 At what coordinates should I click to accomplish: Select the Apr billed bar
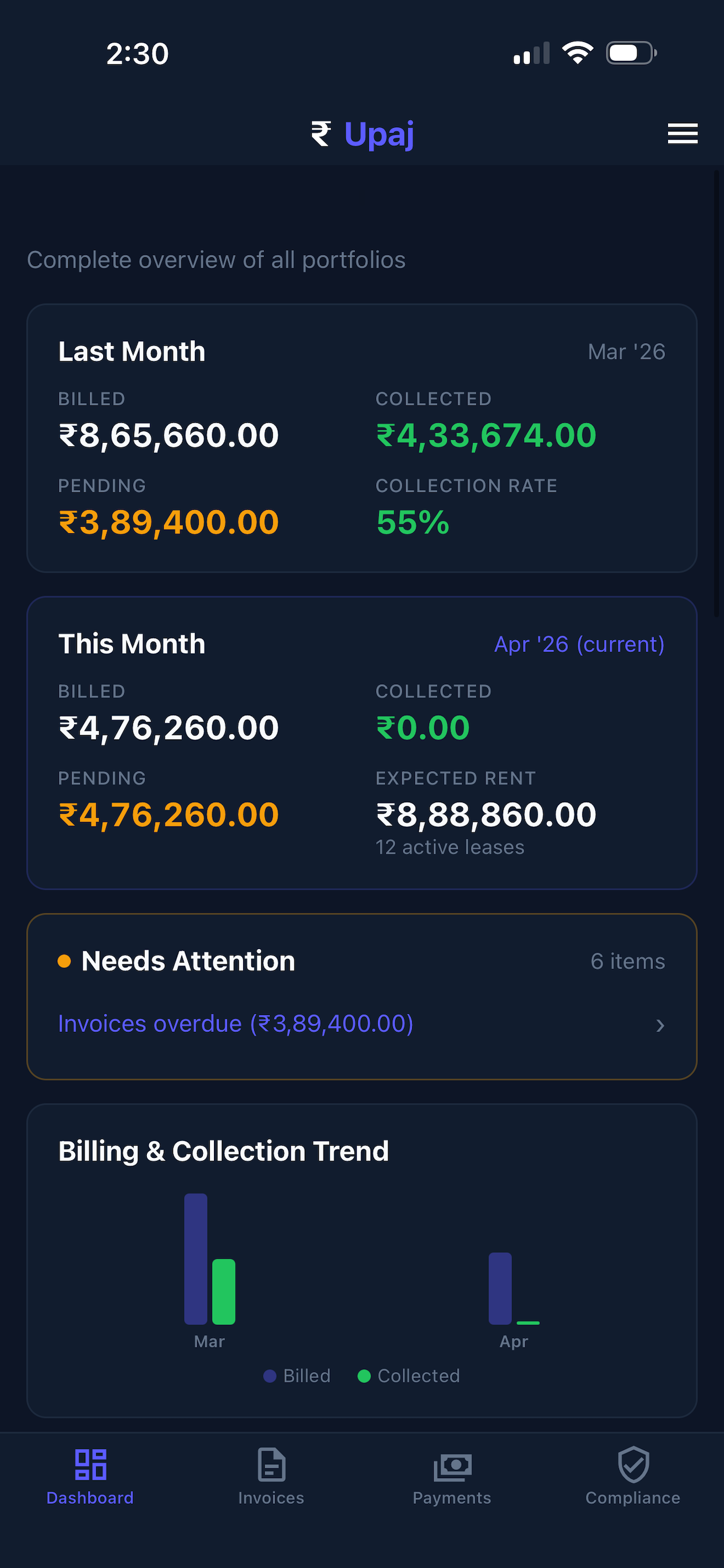[500, 1288]
